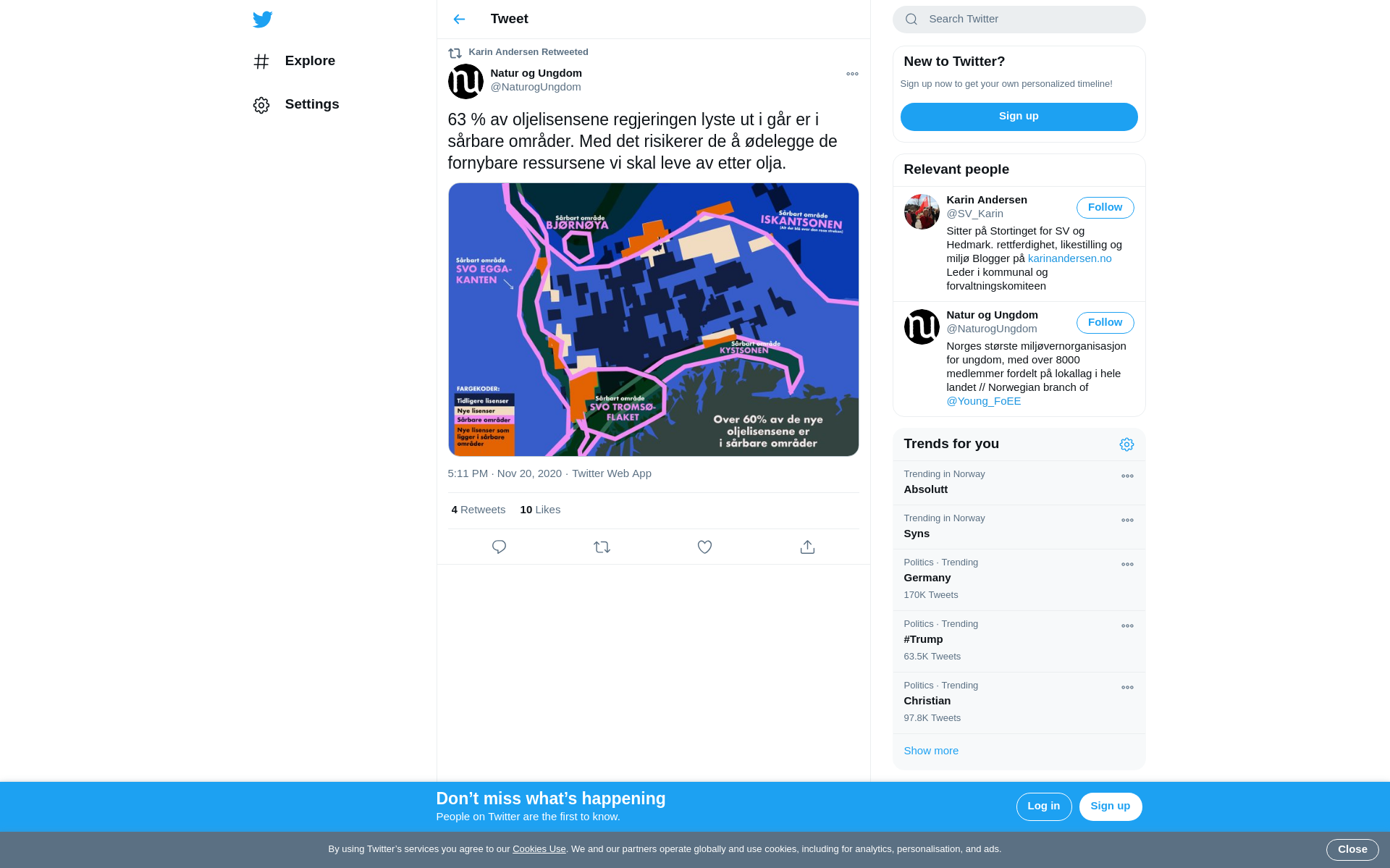Open the karinandersen.no link
This screenshot has height=868, width=1390.
(x=1069, y=258)
